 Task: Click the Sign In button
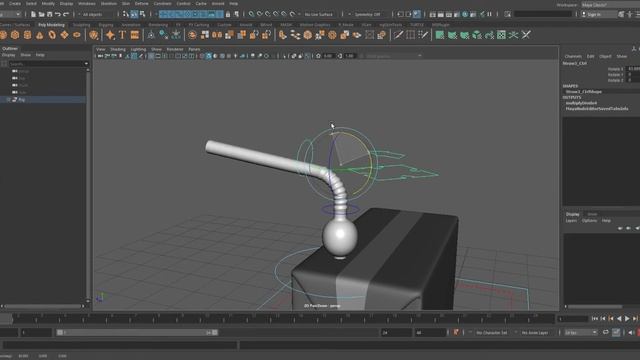(x=598, y=14)
